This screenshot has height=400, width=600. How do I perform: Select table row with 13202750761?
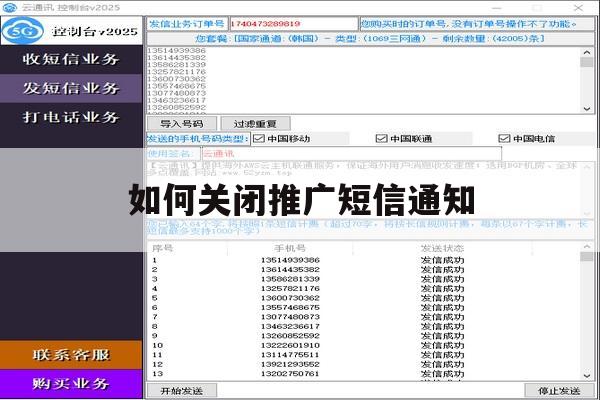click(364, 374)
